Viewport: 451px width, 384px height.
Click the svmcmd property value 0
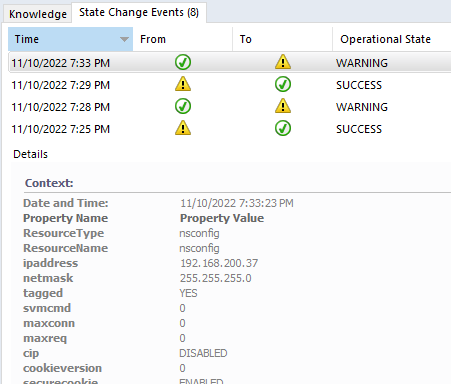pos(182,308)
